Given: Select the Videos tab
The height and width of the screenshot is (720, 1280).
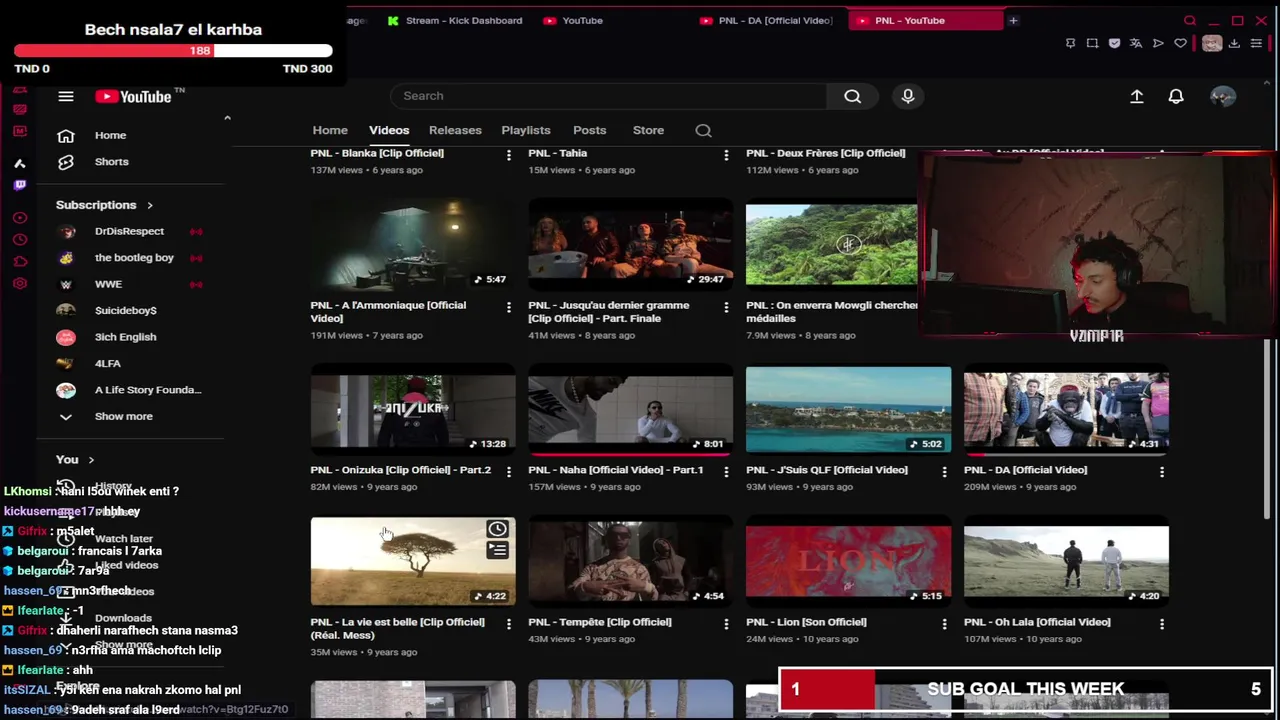Looking at the screenshot, I should 389,130.
